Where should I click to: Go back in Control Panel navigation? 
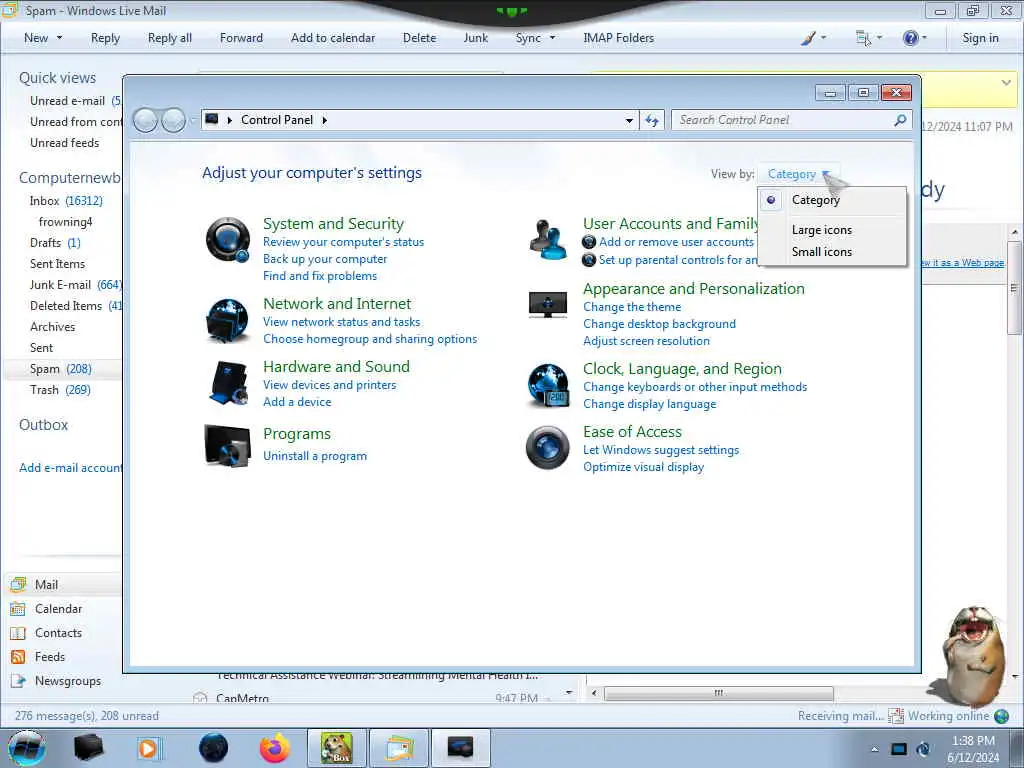pyautogui.click(x=145, y=120)
